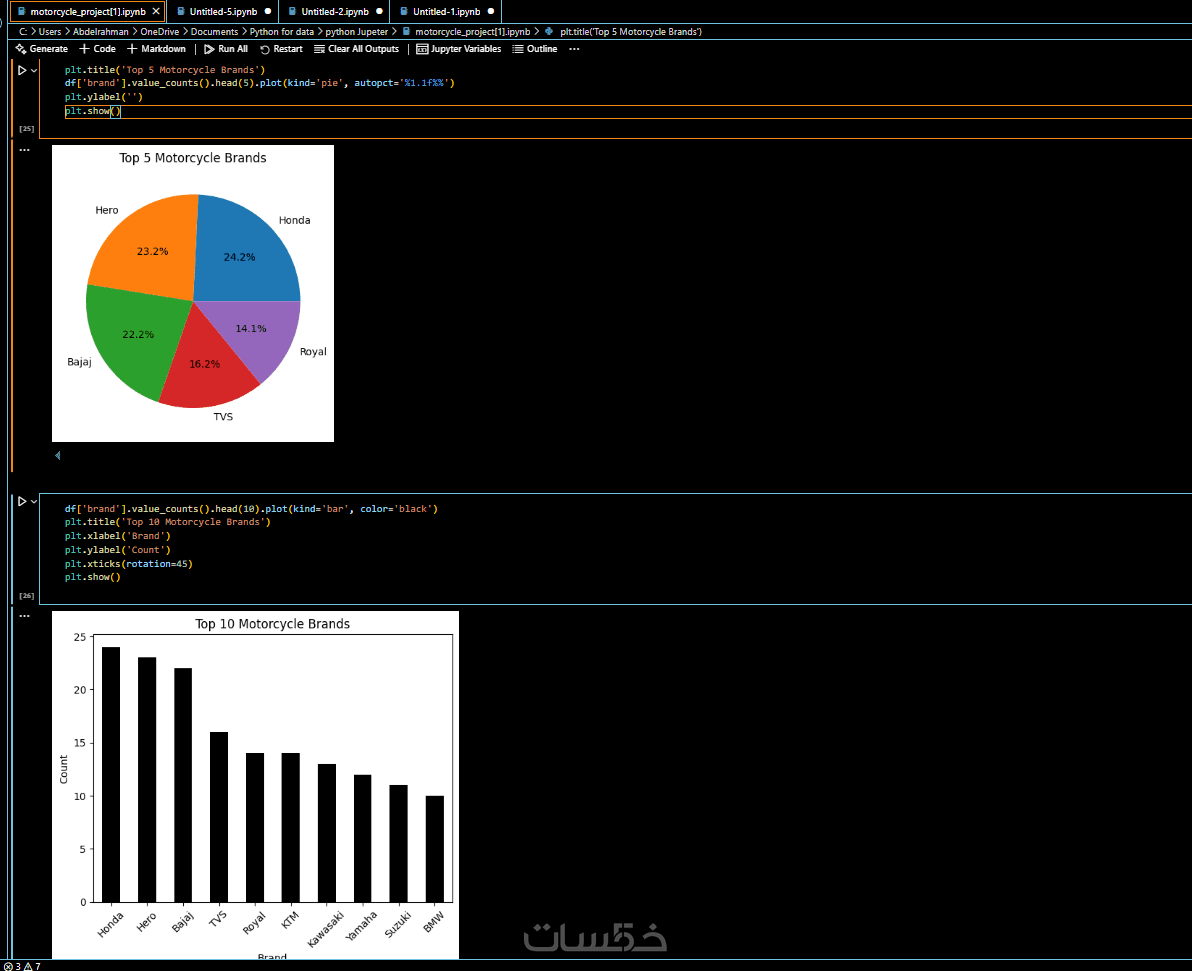Click the Generate sparkle button
Screen dimensions: 1192x971
point(42,49)
